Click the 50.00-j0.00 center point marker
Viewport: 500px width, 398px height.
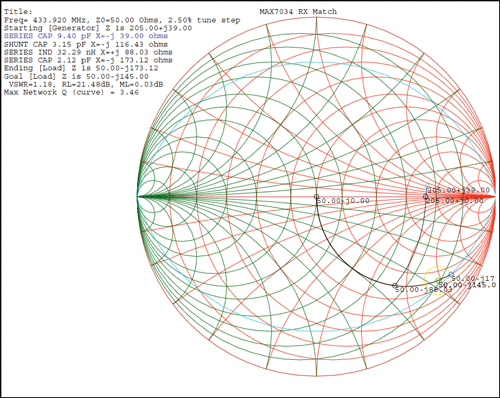click(316, 196)
